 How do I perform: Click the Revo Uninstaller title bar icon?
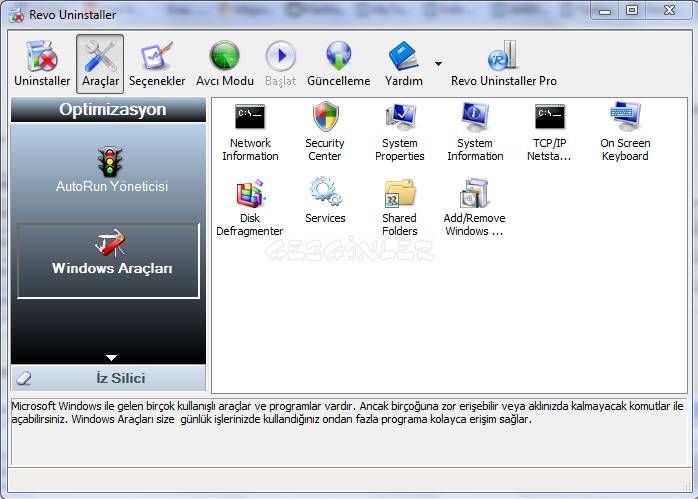pos(17,15)
